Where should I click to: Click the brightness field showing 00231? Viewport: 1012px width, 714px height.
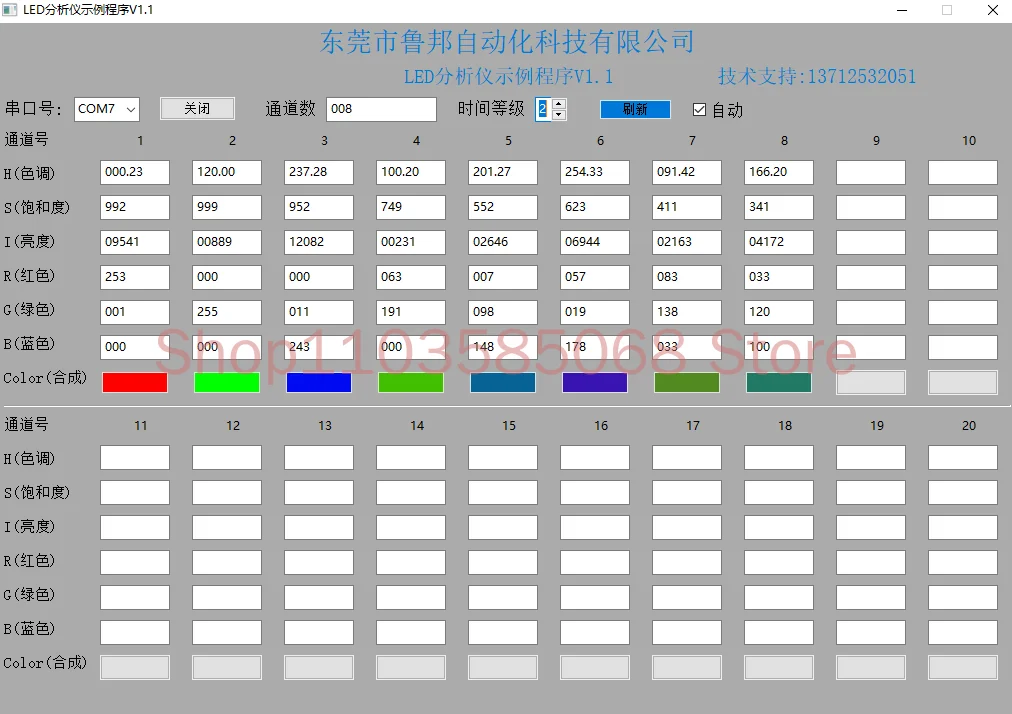[x=410, y=242]
